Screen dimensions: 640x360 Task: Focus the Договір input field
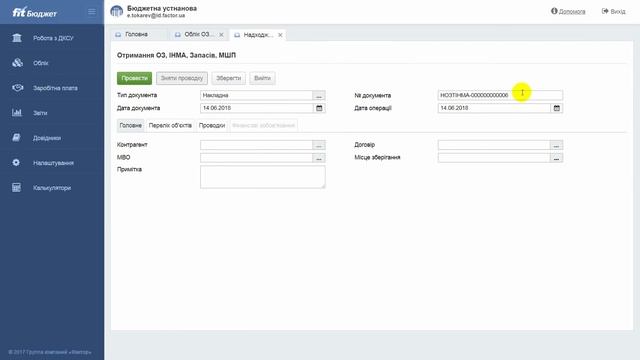494,145
